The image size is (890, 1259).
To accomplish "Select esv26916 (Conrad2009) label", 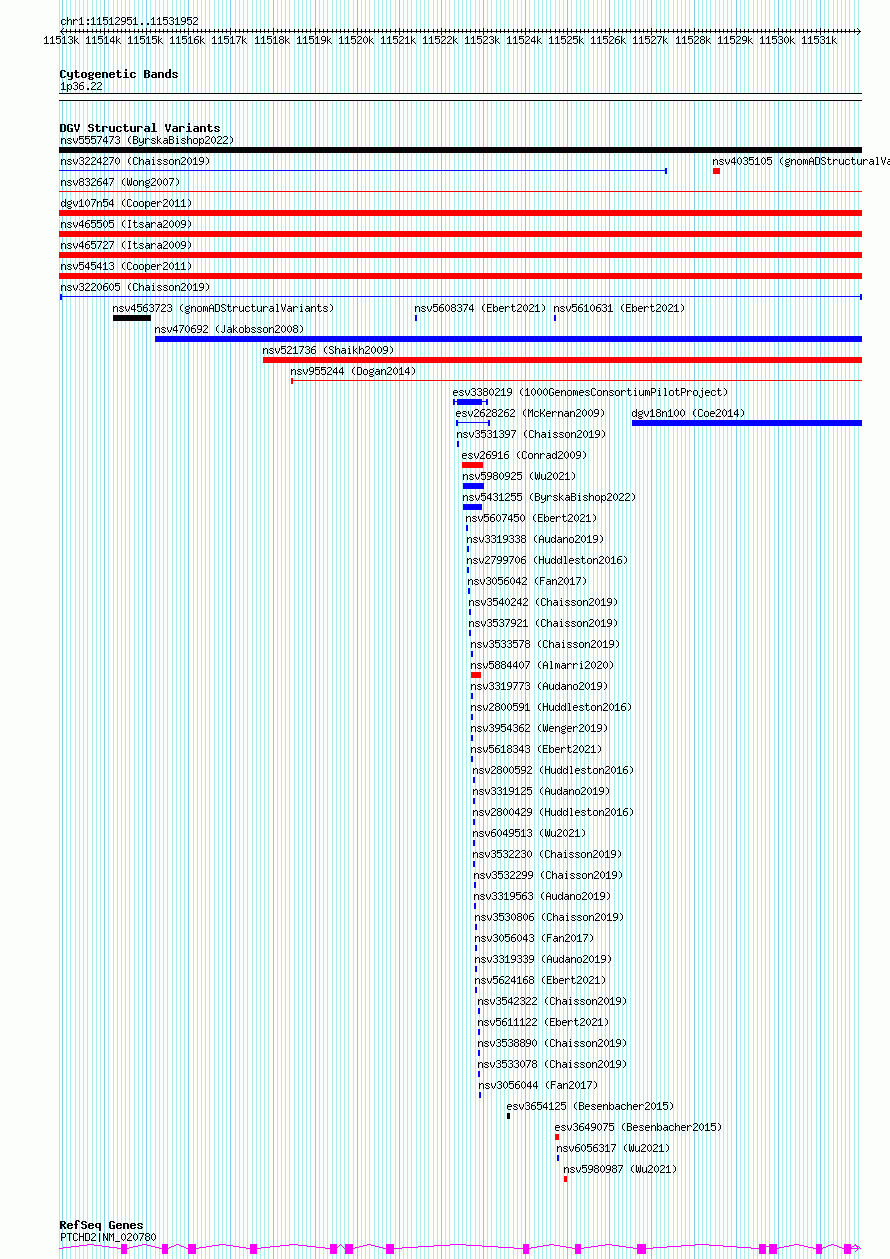I will click(524, 455).
